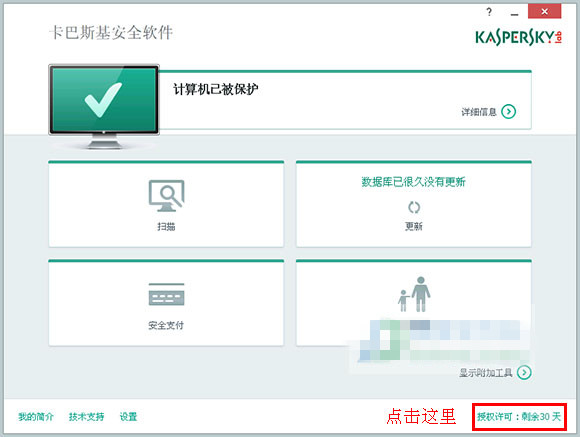Open 设置 at the bottom bar
This screenshot has height=437, width=580.
tap(128, 417)
